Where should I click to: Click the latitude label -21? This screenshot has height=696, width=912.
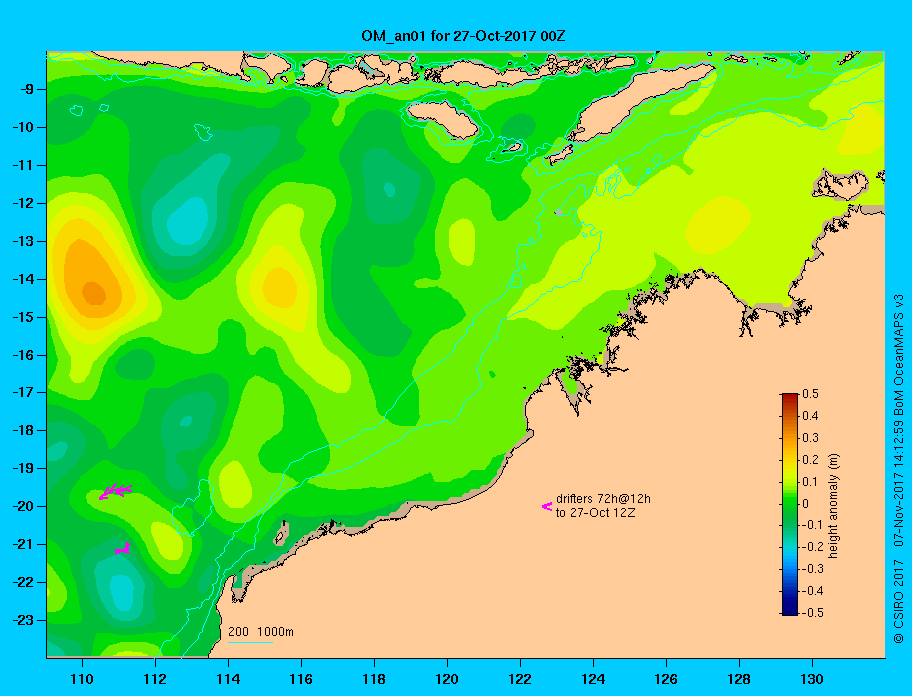pyautogui.click(x=23, y=544)
